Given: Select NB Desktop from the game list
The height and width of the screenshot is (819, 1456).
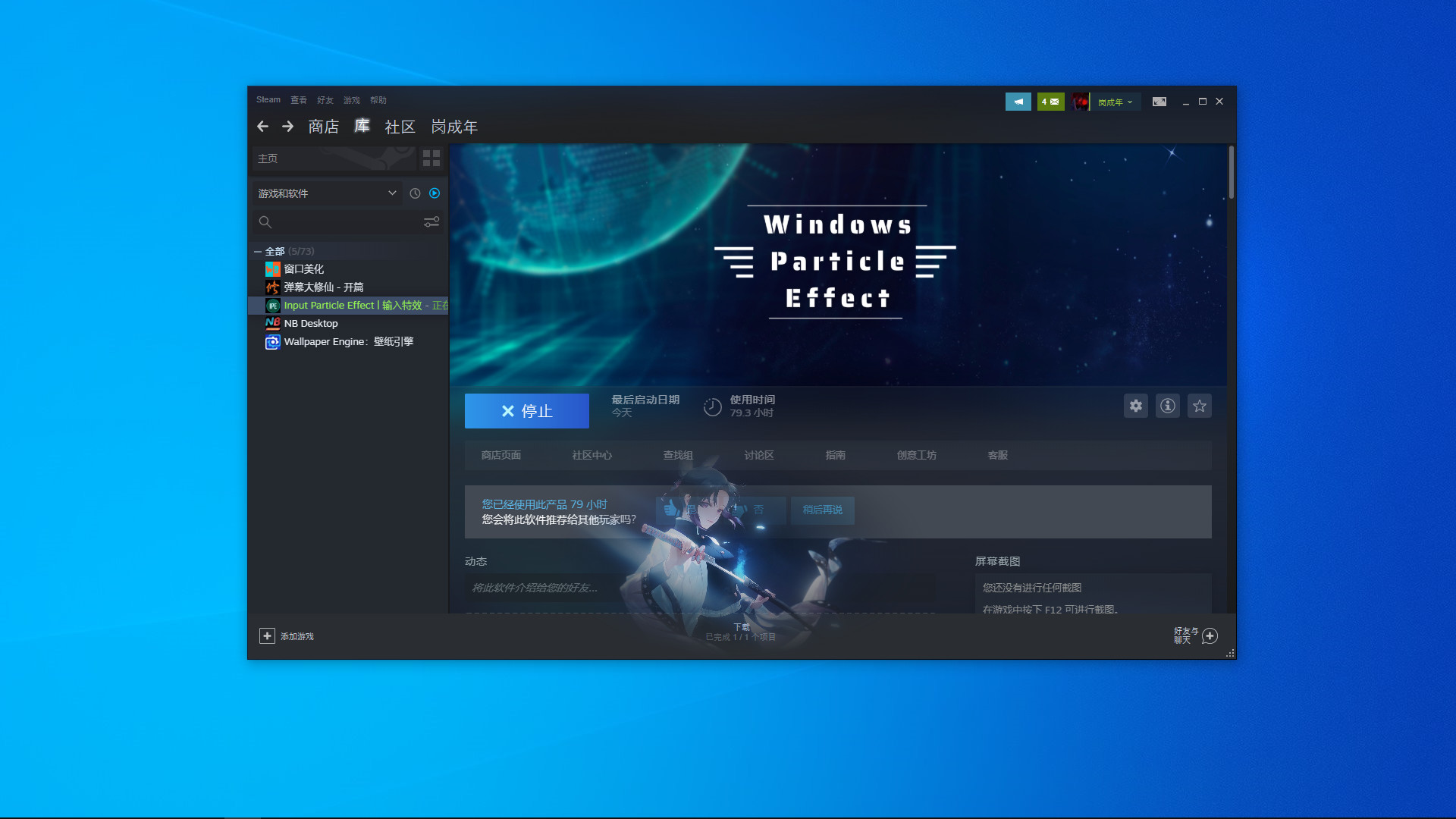Looking at the screenshot, I should [311, 323].
